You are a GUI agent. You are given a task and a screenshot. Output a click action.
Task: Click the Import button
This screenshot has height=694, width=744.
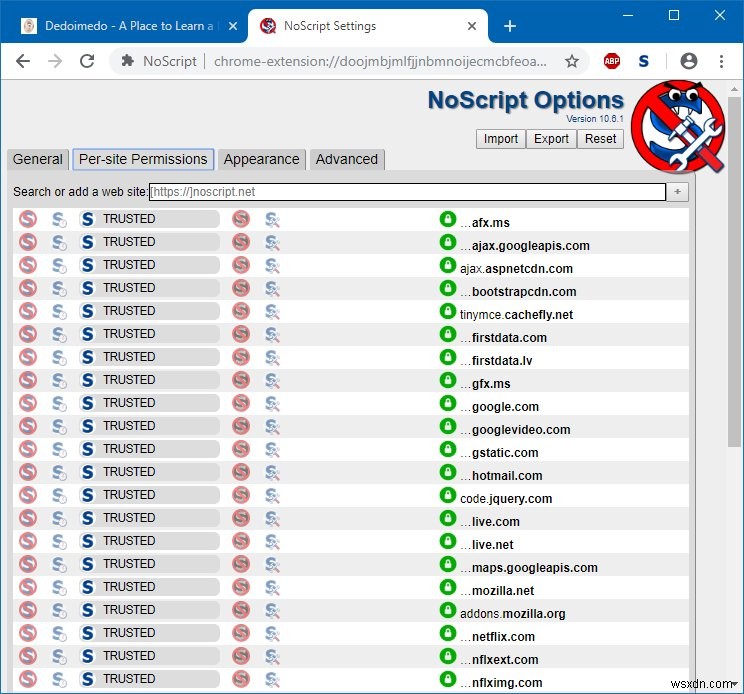tap(501, 139)
